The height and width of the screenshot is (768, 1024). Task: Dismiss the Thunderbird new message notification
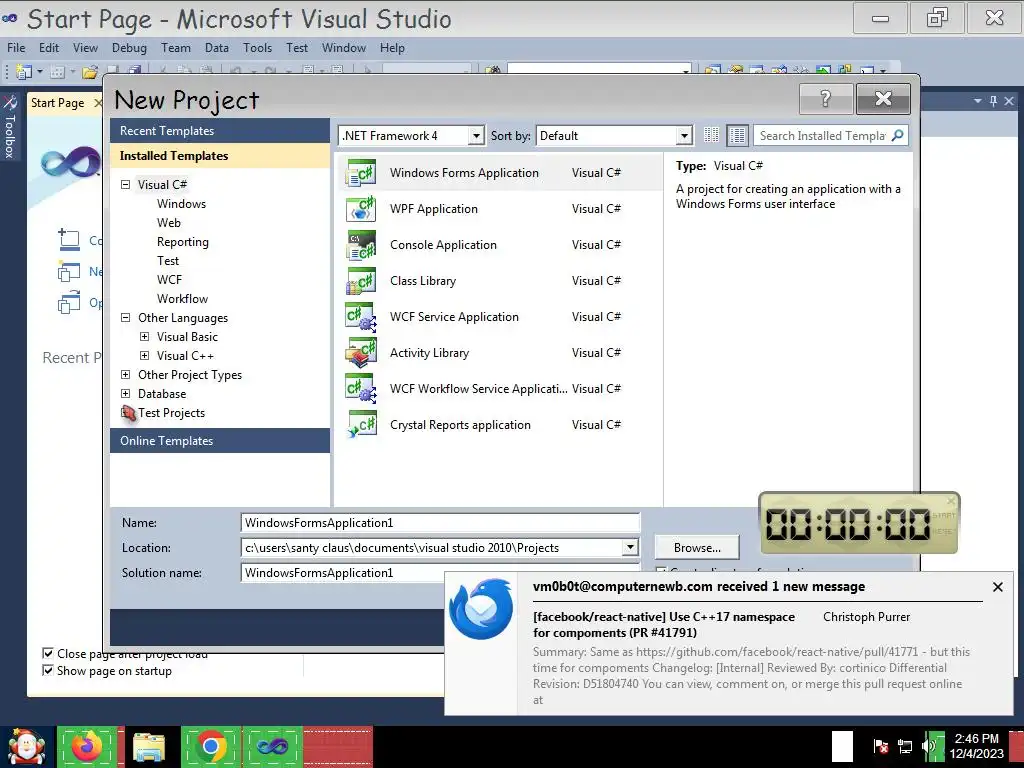pyautogui.click(x=997, y=587)
